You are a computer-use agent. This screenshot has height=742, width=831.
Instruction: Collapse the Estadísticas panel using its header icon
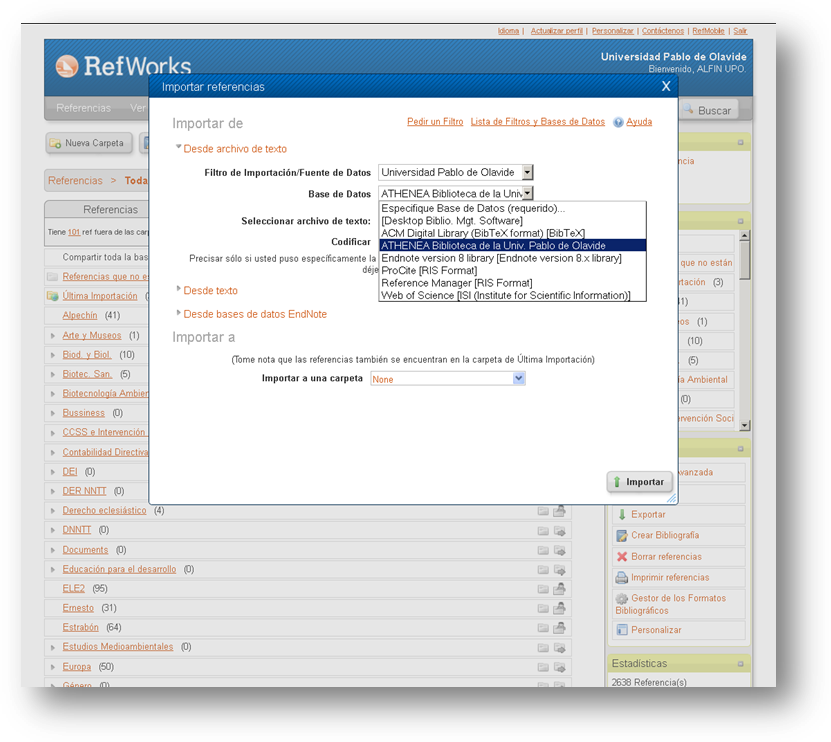click(740, 664)
